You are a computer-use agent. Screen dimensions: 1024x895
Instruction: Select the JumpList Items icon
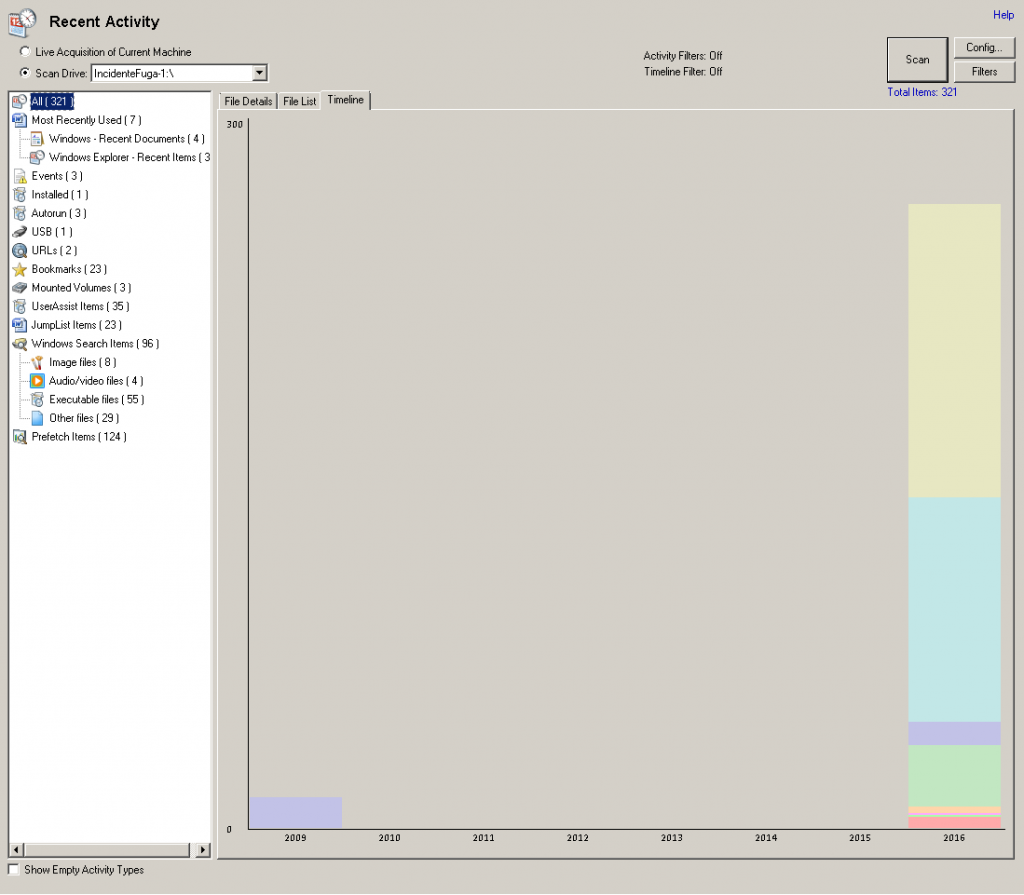[x=19, y=325]
